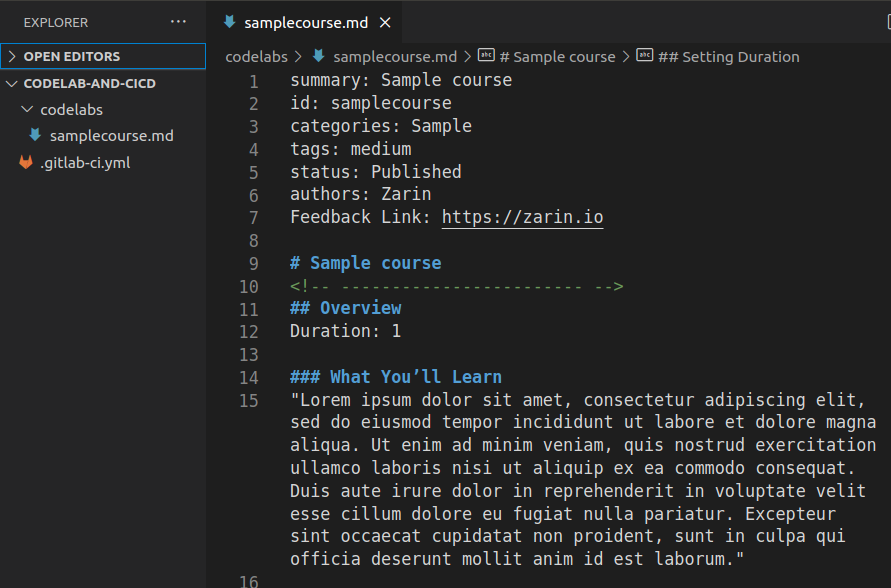Click the GitLab fox icon beside .gitlab-ci.yml
891x588 pixels.
coord(26,162)
